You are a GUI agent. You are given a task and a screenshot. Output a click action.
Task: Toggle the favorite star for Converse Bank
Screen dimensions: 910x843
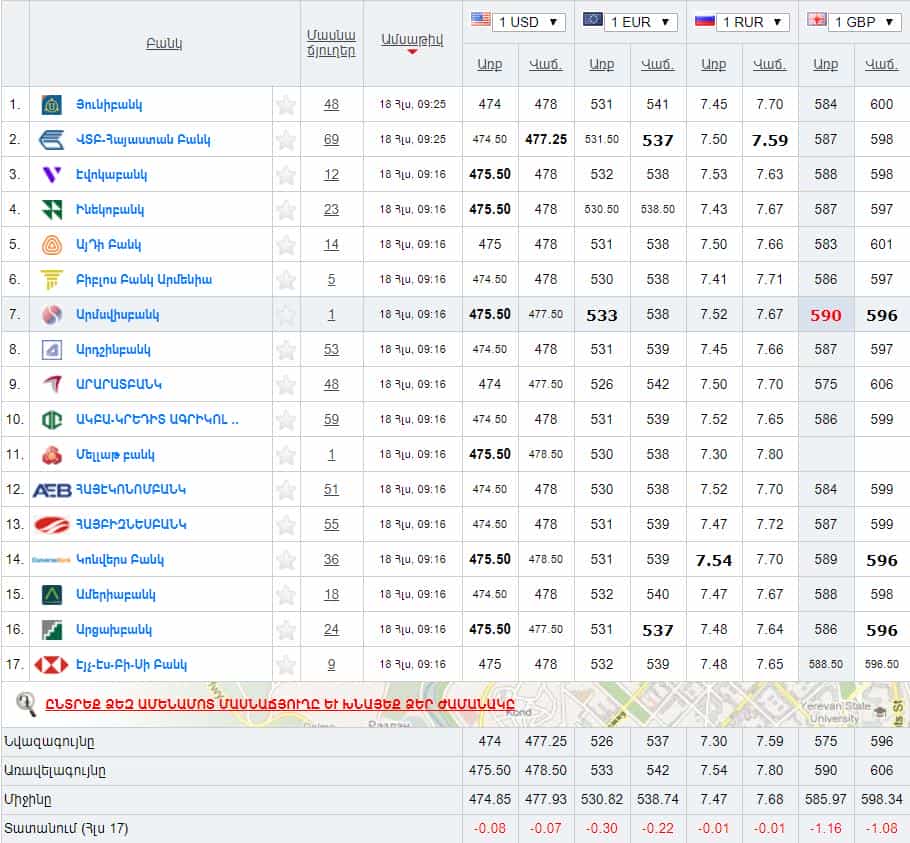[x=286, y=560]
